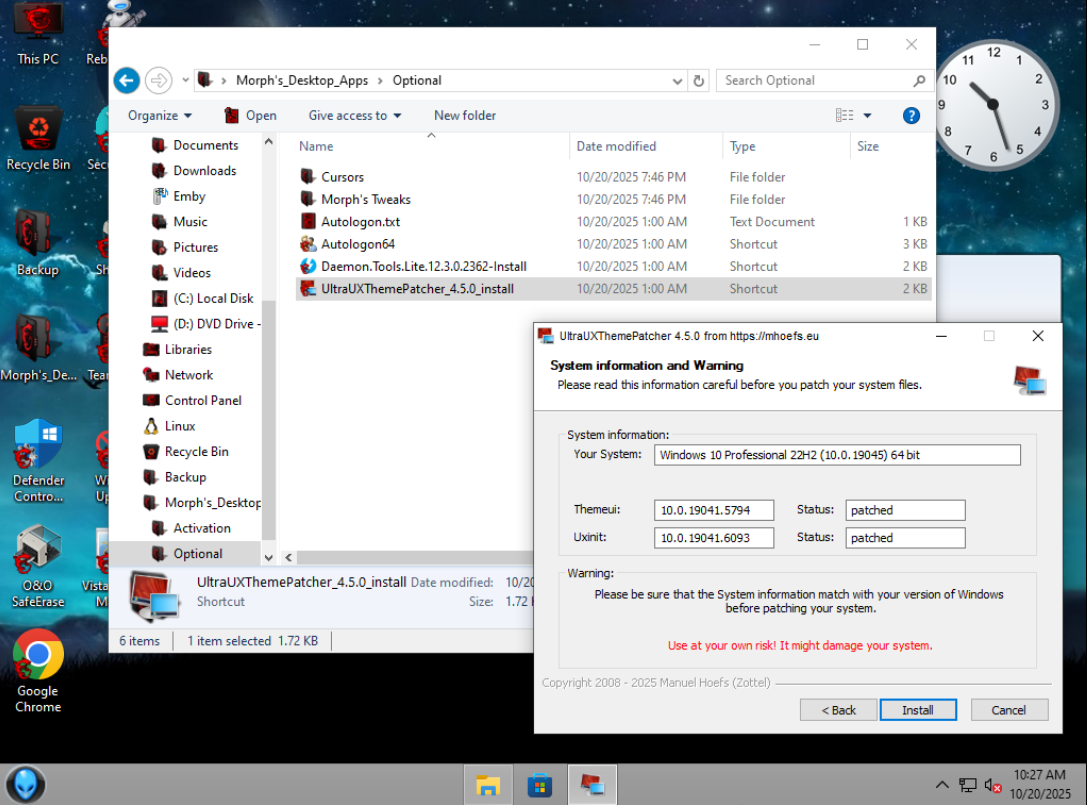Image resolution: width=1087 pixels, height=805 pixels.
Task: Click Morph's_Desktop_Apps breadcrumb
Action: click(x=302, y=80)
